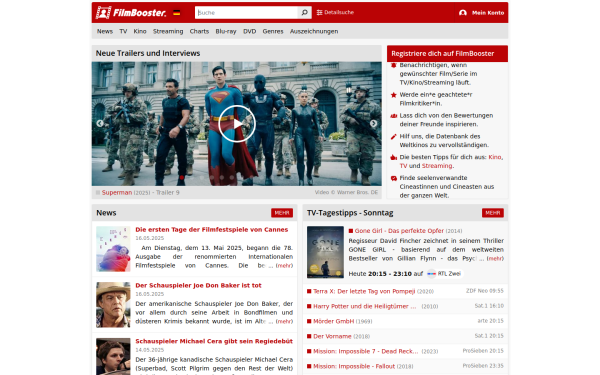This screenshot has height=375, width=600.
Task: Open the Charts menu
Action: 199,31
